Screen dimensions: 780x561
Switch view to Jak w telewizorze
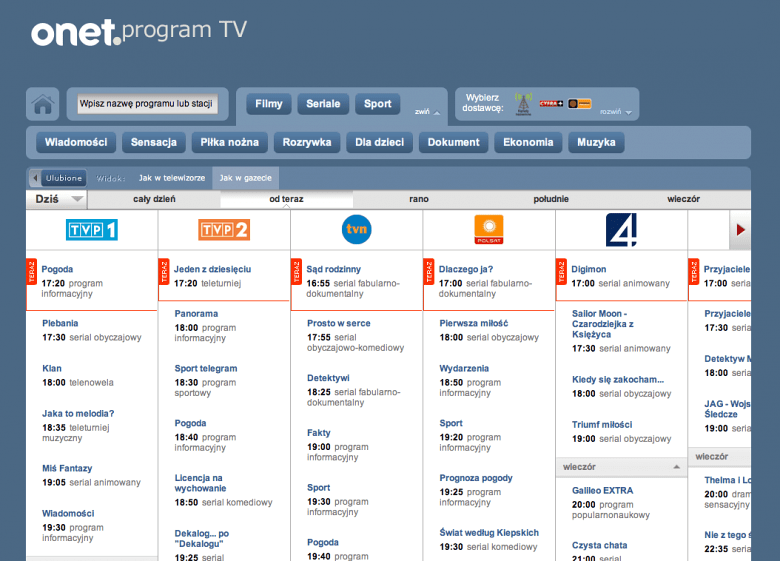point(172,178)
